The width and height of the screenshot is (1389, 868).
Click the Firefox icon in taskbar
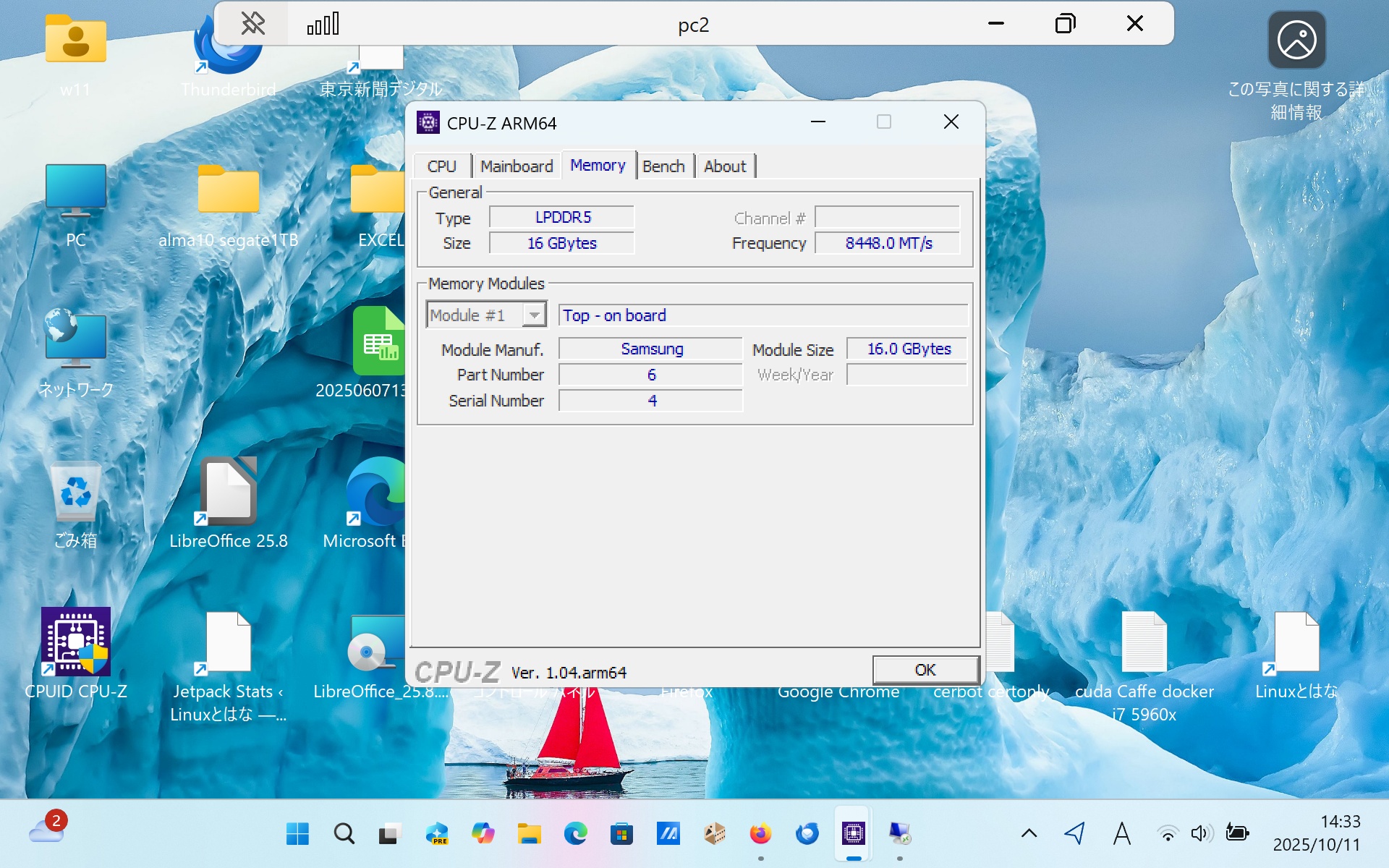point(760,834)
